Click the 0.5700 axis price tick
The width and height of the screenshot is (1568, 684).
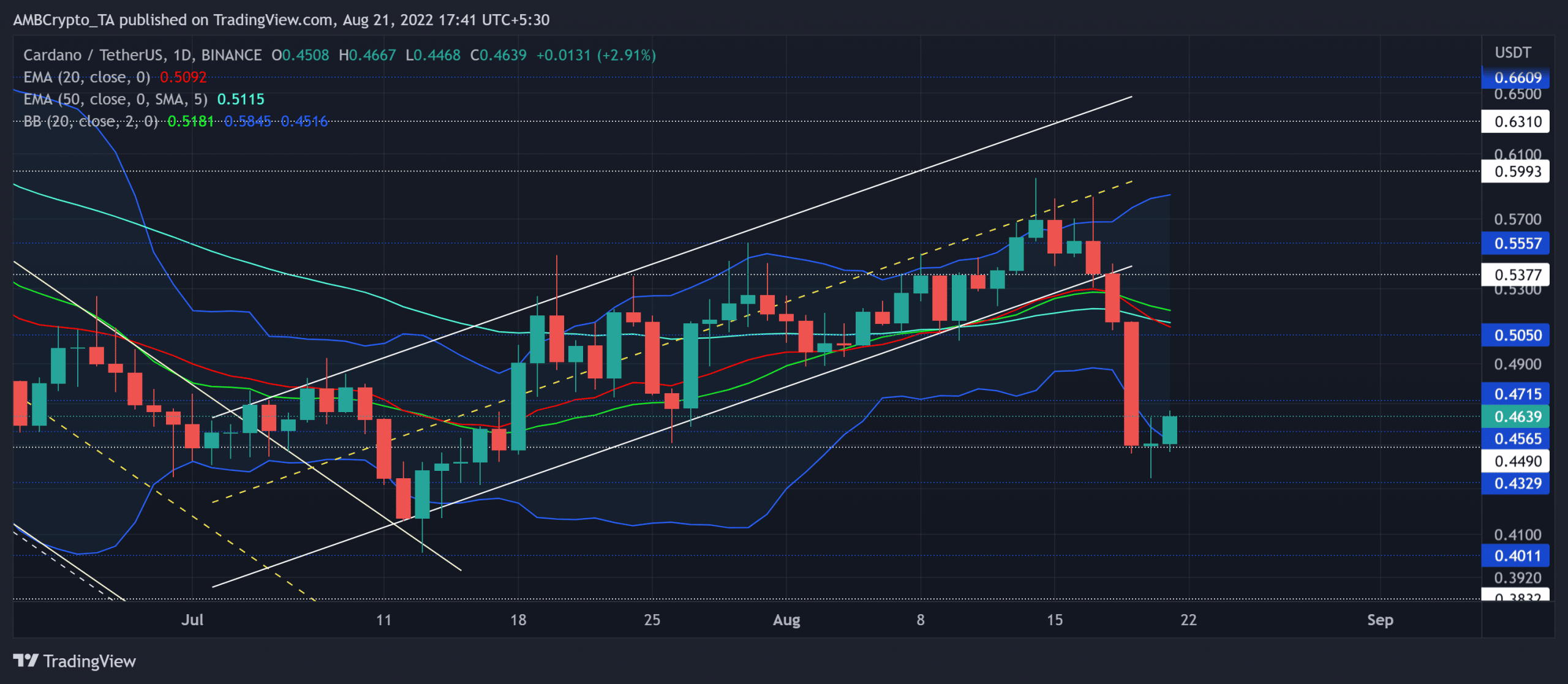click(x=1517, y=219)
